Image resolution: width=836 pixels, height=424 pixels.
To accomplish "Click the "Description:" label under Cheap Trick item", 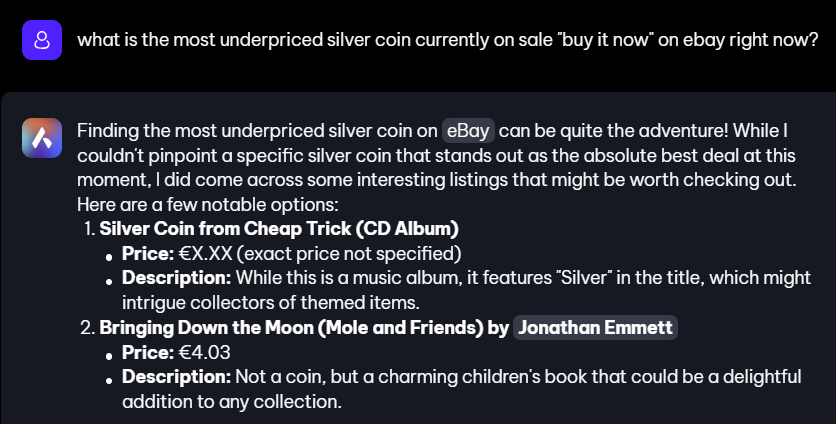I will click(x=176, y=278).
